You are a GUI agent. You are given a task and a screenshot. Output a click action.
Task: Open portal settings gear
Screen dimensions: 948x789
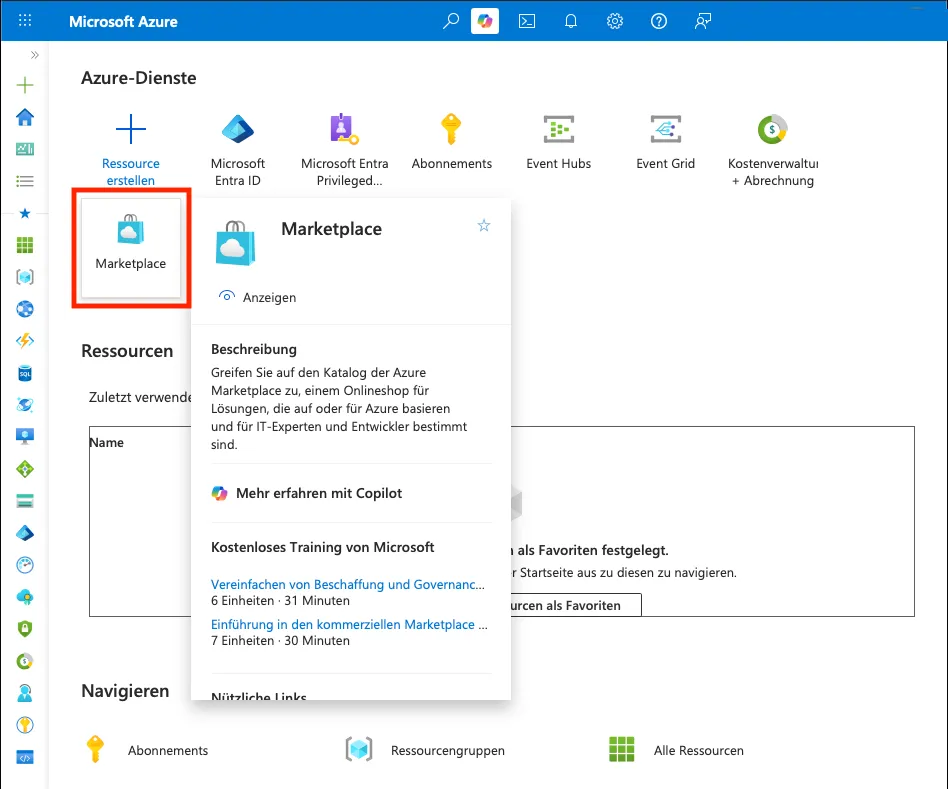(x=615, y=21)
